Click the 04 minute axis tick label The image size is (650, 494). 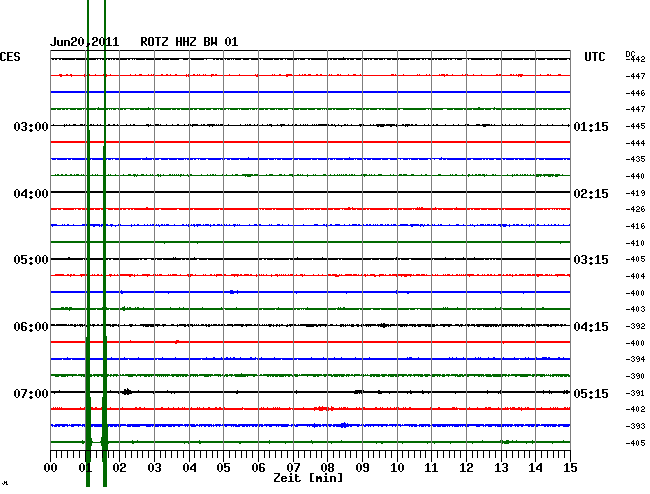click(189, 468)
